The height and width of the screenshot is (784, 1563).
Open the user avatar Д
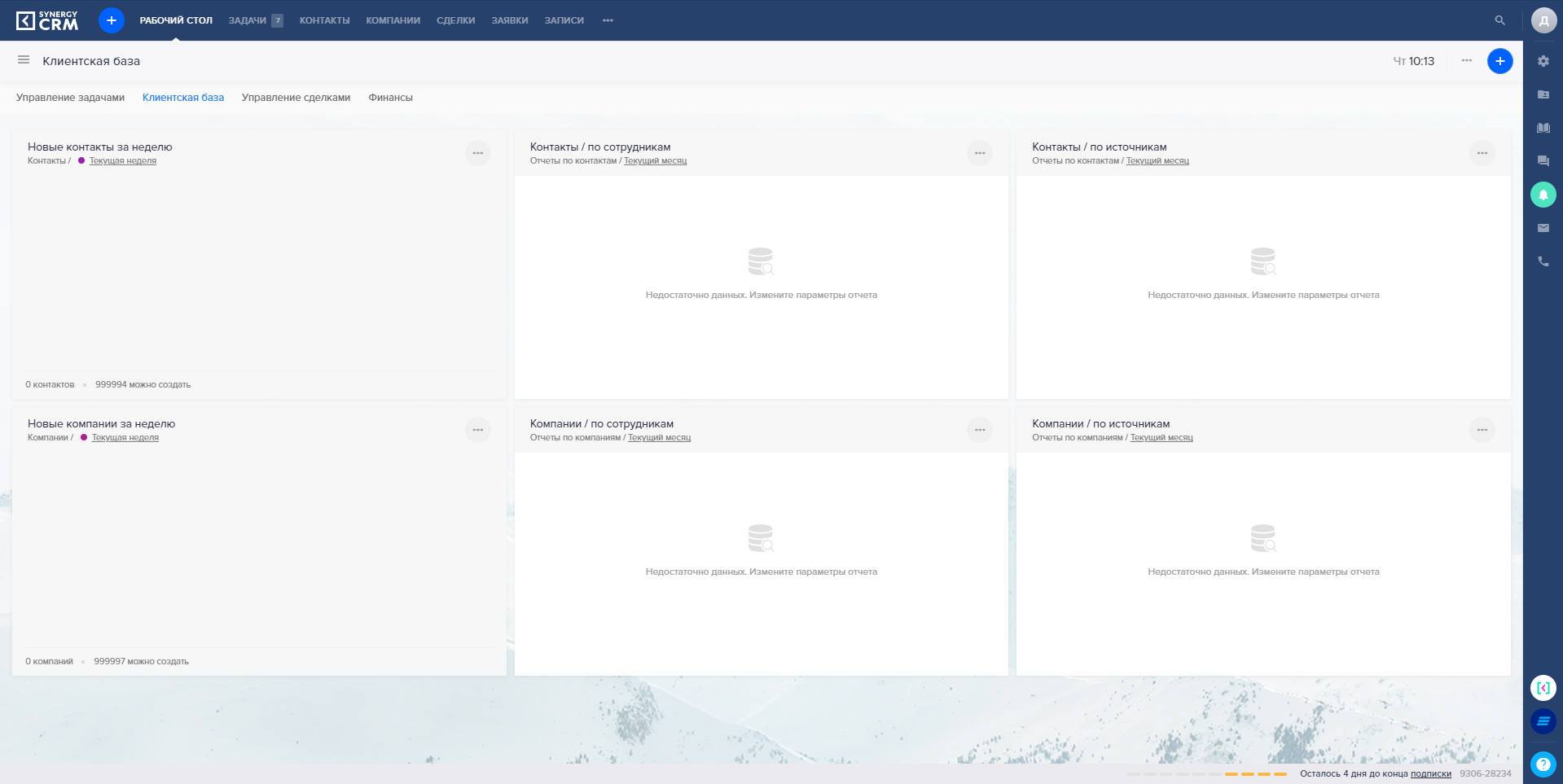click(1543, 20)
